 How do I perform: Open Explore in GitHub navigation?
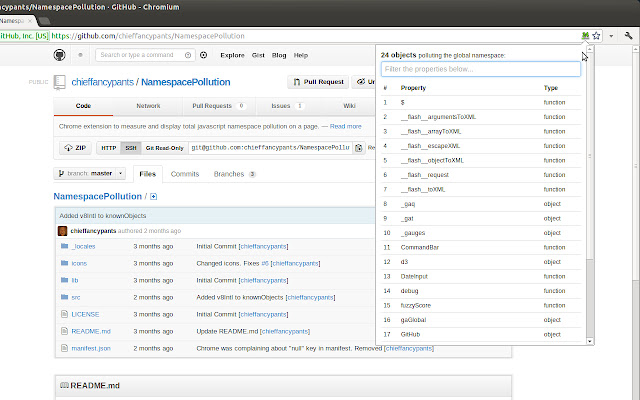pos(232,55)
